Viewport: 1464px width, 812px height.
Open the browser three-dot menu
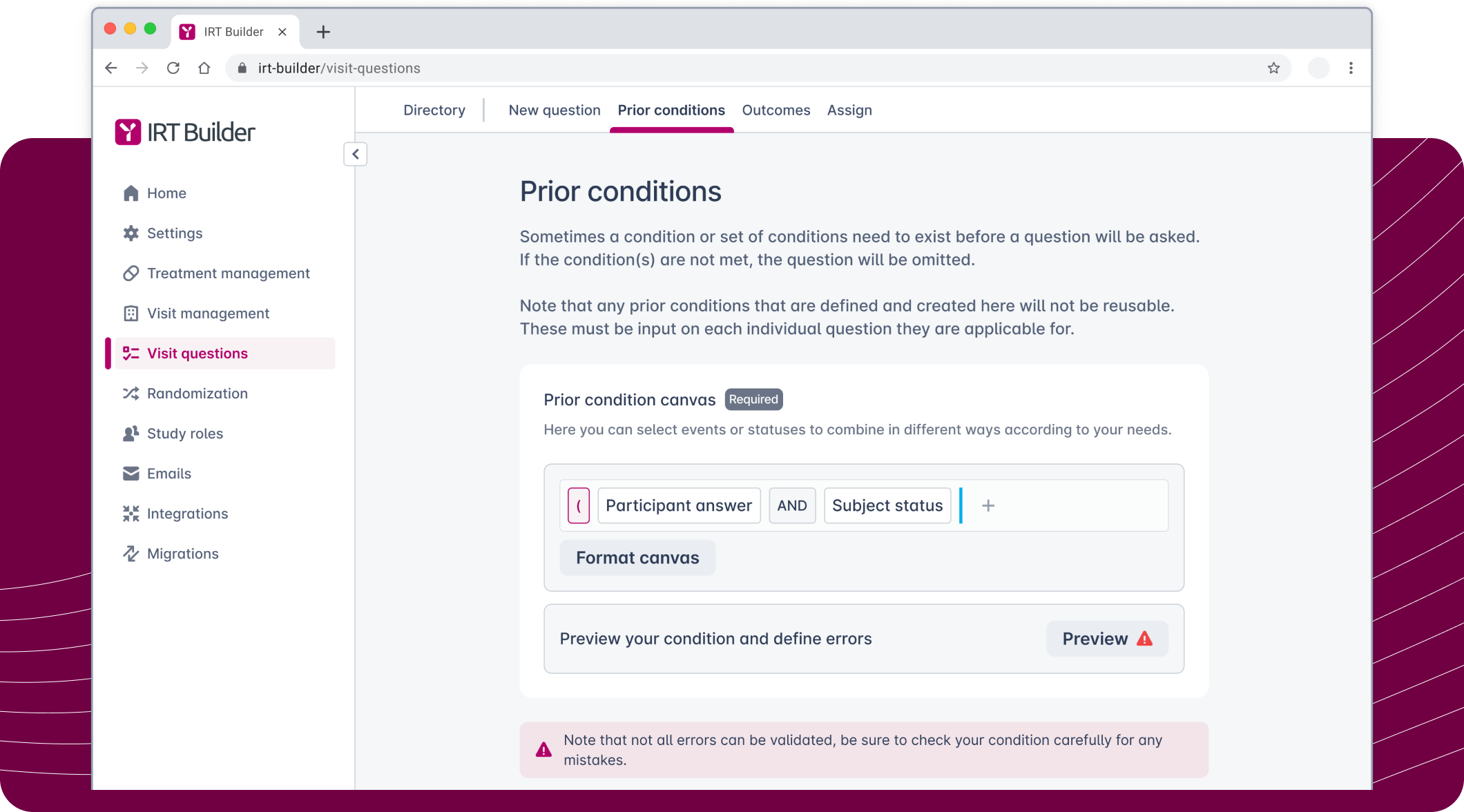(x=1351, y=68)
